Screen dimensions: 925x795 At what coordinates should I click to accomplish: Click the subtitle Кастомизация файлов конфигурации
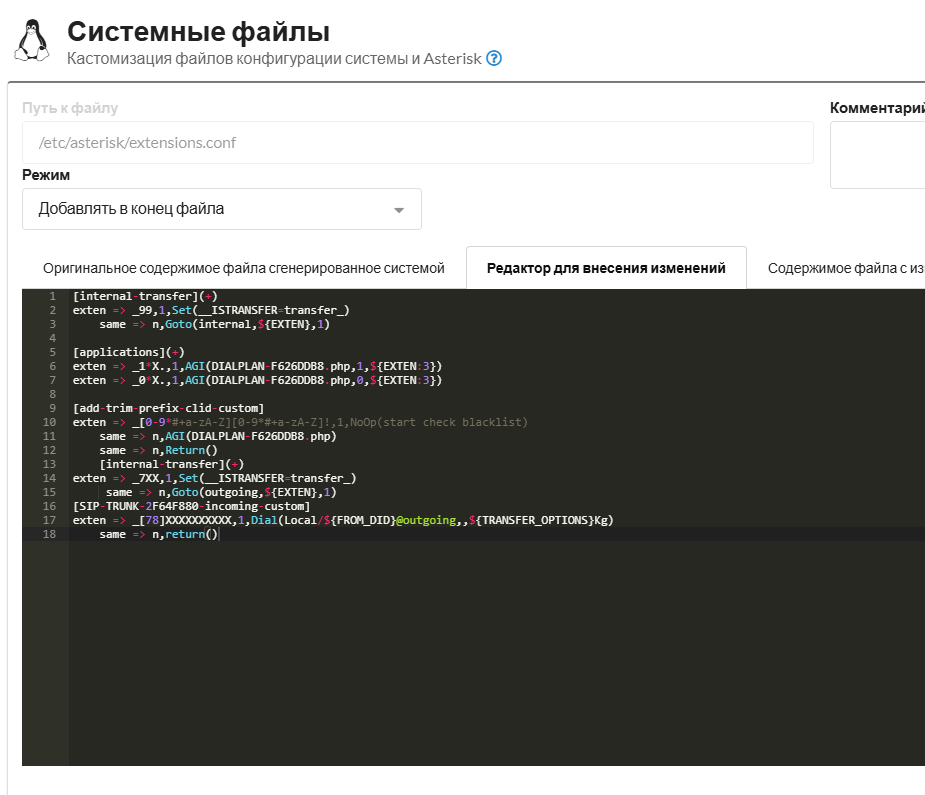pos(274,58)
